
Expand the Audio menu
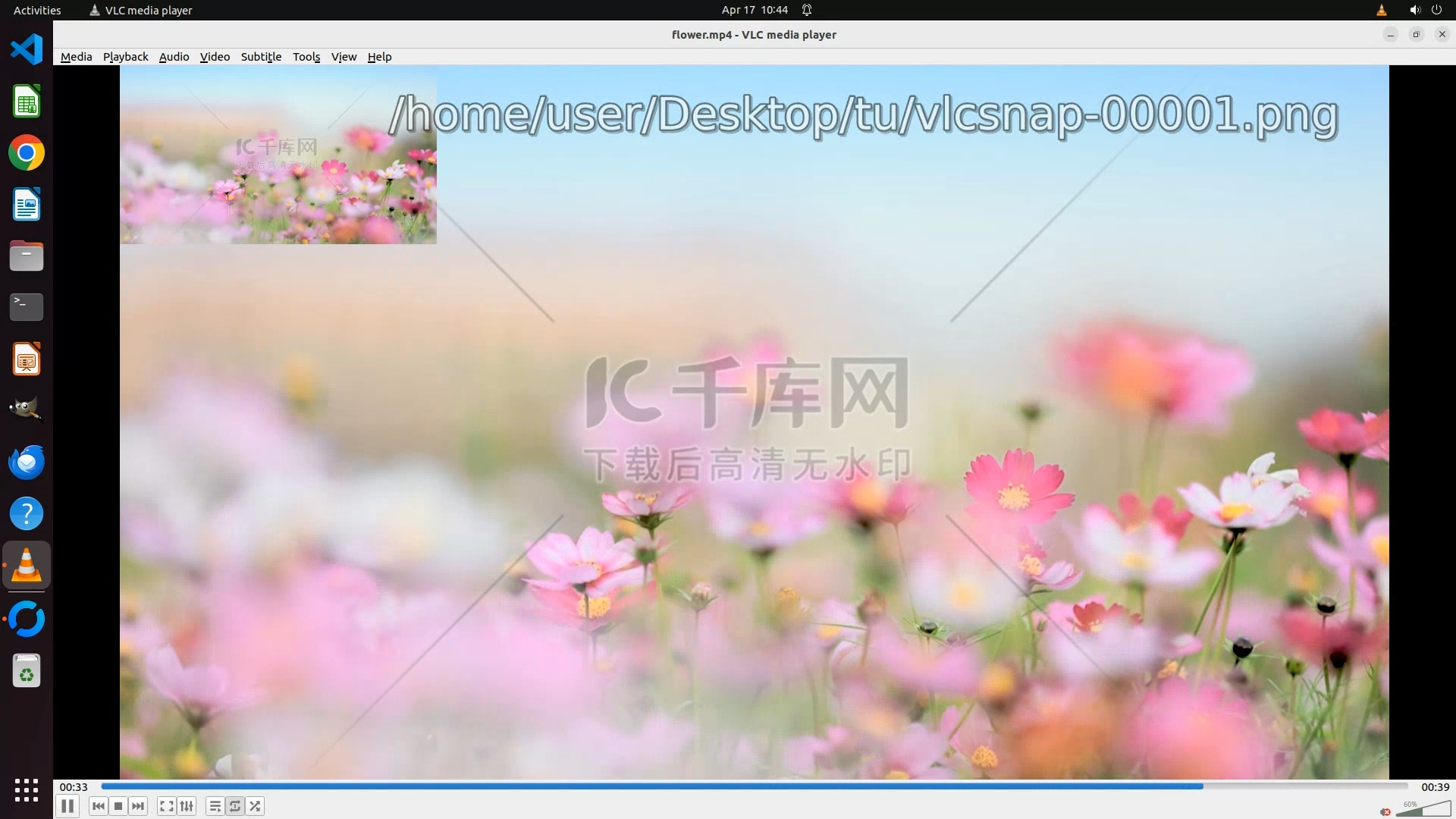(174, 57)
